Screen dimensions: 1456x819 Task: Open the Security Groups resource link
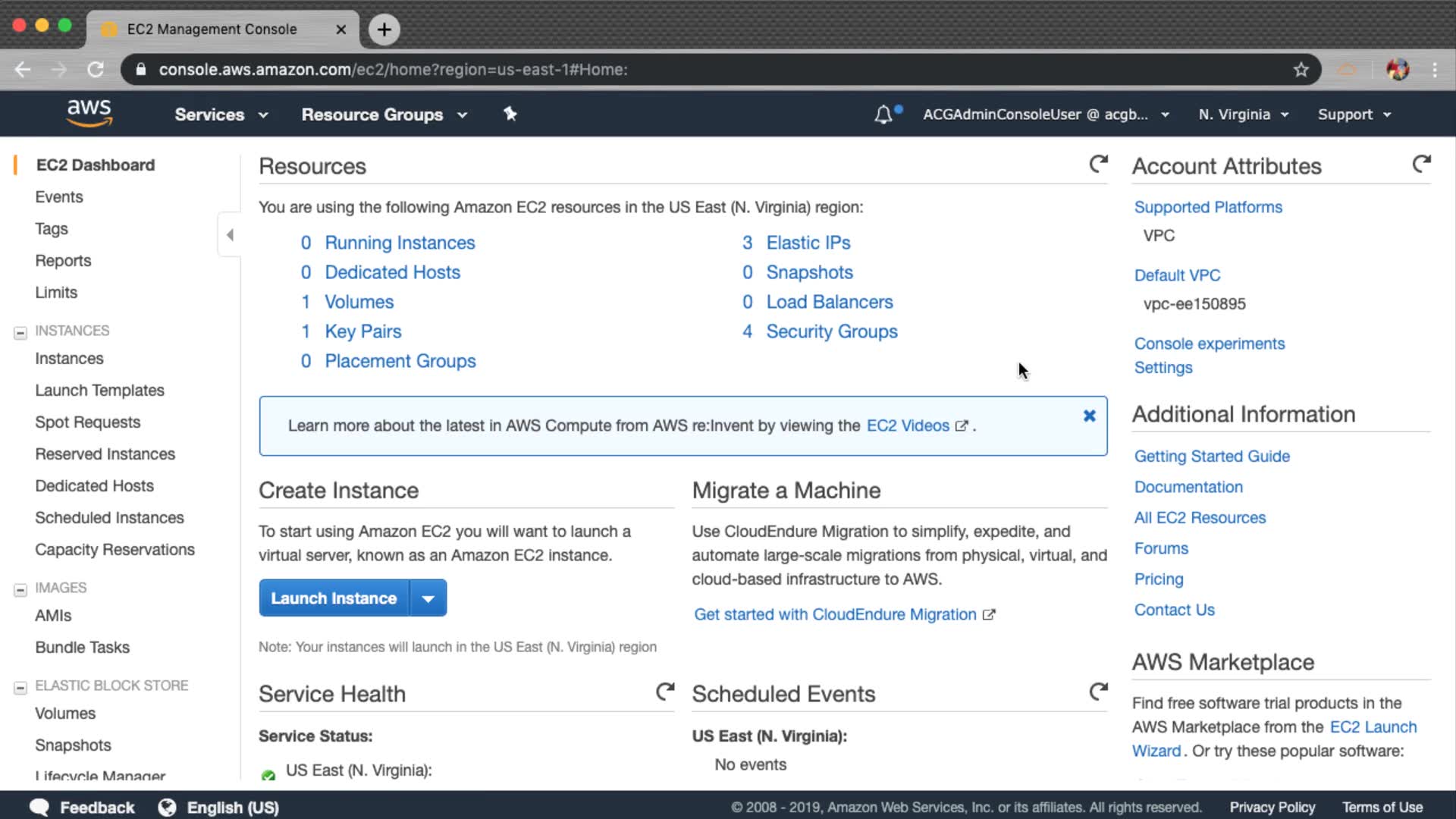point(831,331)
